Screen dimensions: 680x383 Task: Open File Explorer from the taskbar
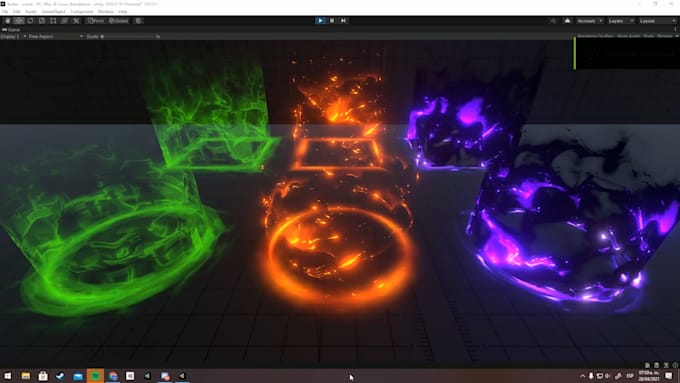click(26, 376)
